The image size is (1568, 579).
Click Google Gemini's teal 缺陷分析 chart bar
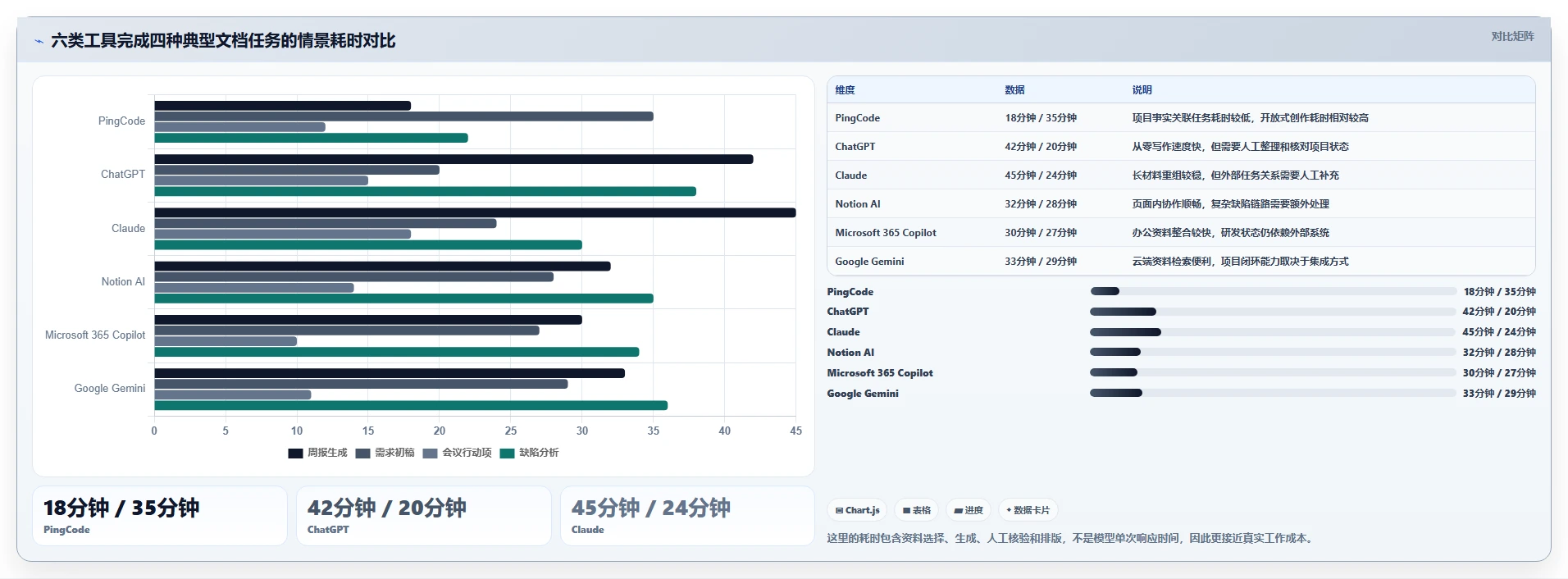(411, 405)
